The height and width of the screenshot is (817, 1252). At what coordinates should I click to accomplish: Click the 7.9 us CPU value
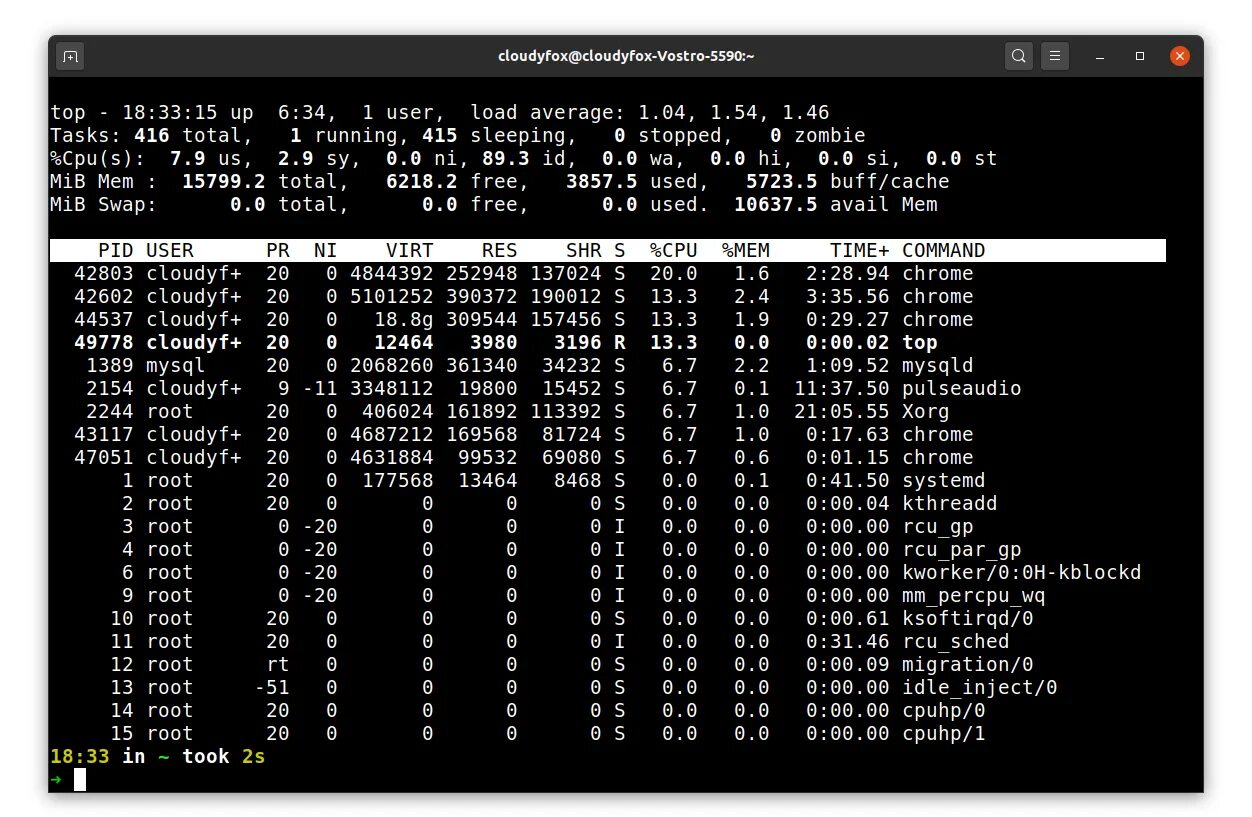[188, 158]
